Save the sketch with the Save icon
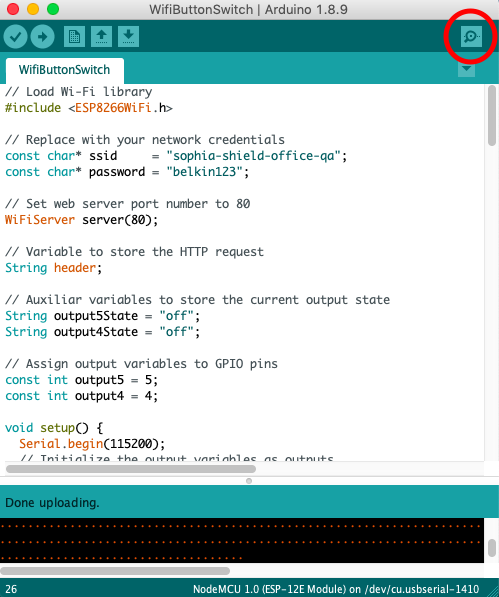 coord(128,37)
